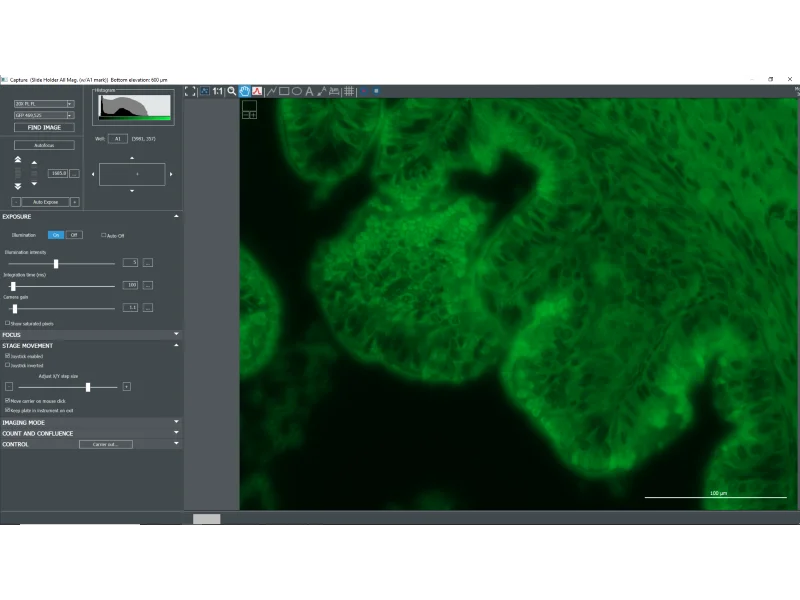Collapse the STAGE MOVEMENT section
Viewport: 800px width, 600px height.
pos(177,345)
